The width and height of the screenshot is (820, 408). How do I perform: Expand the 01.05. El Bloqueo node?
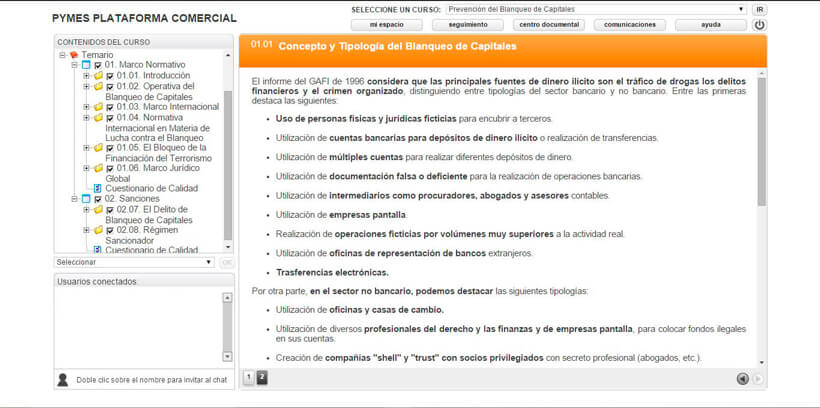coord(86,148)
